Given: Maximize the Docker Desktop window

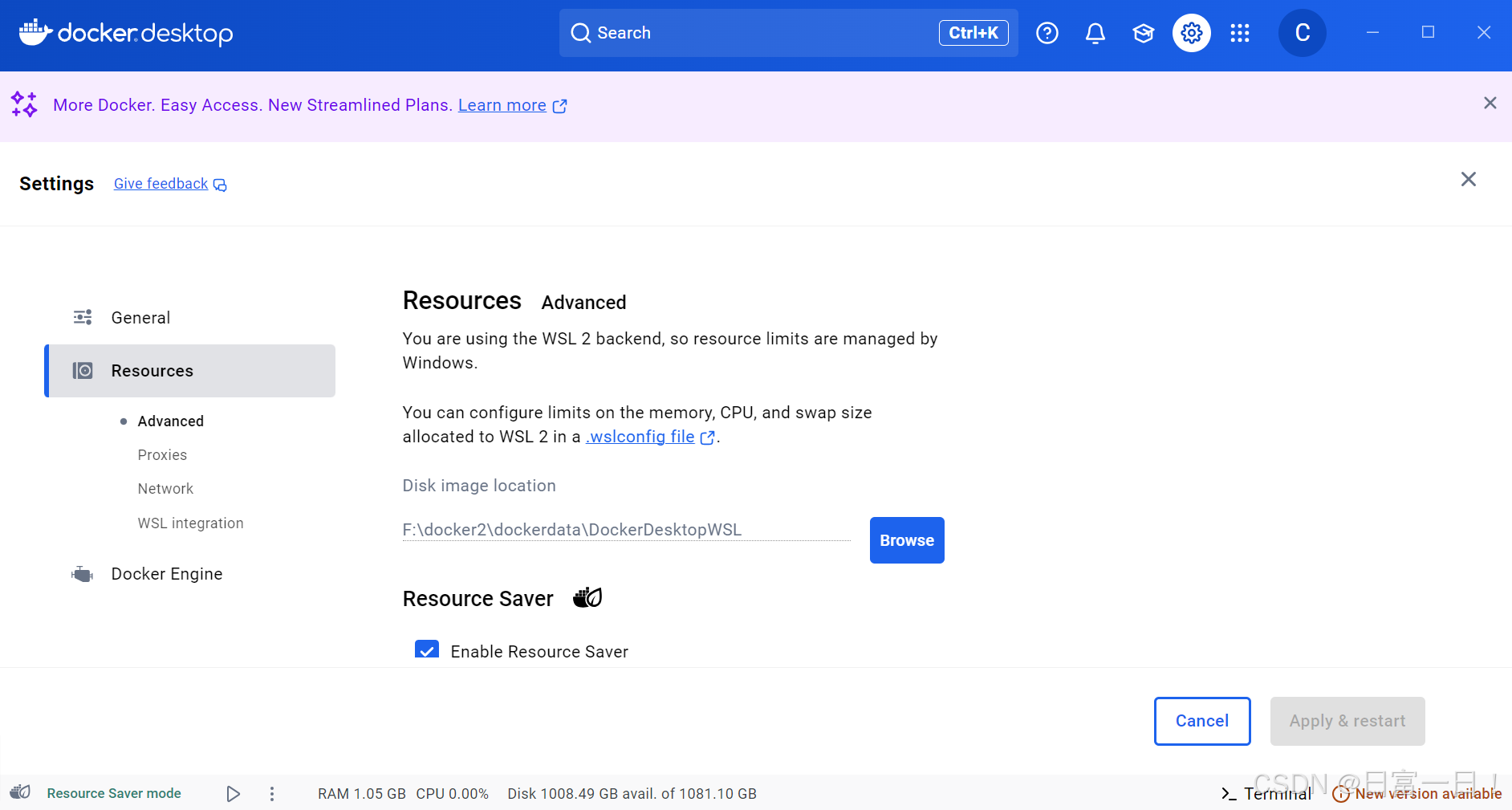Looking at the screenshot, I should (1428, 32).
